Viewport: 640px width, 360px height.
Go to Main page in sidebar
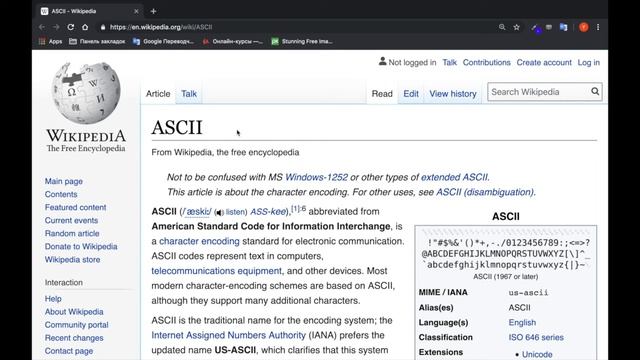pos(64,181)
